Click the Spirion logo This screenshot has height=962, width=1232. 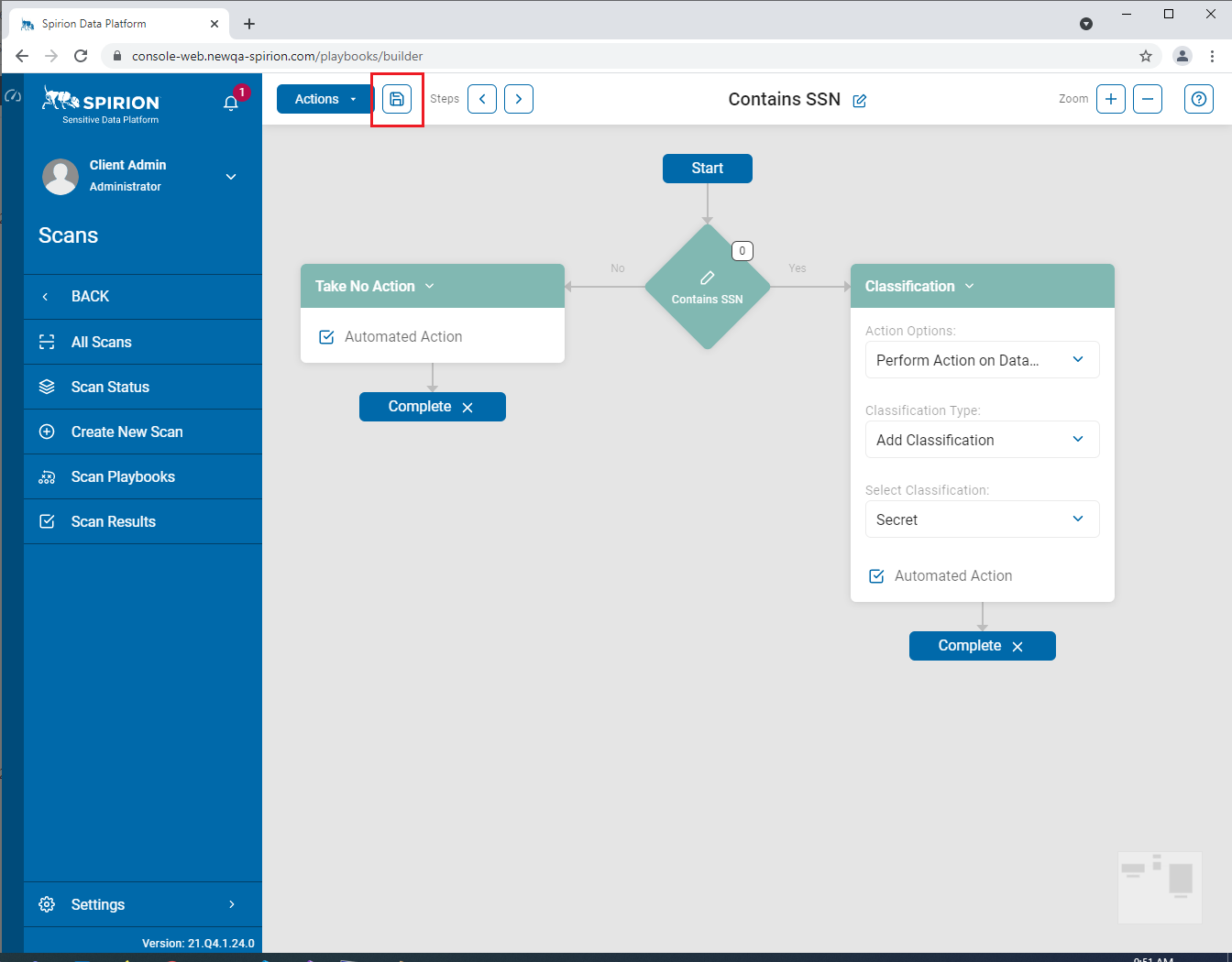click(x=101, y=104)
